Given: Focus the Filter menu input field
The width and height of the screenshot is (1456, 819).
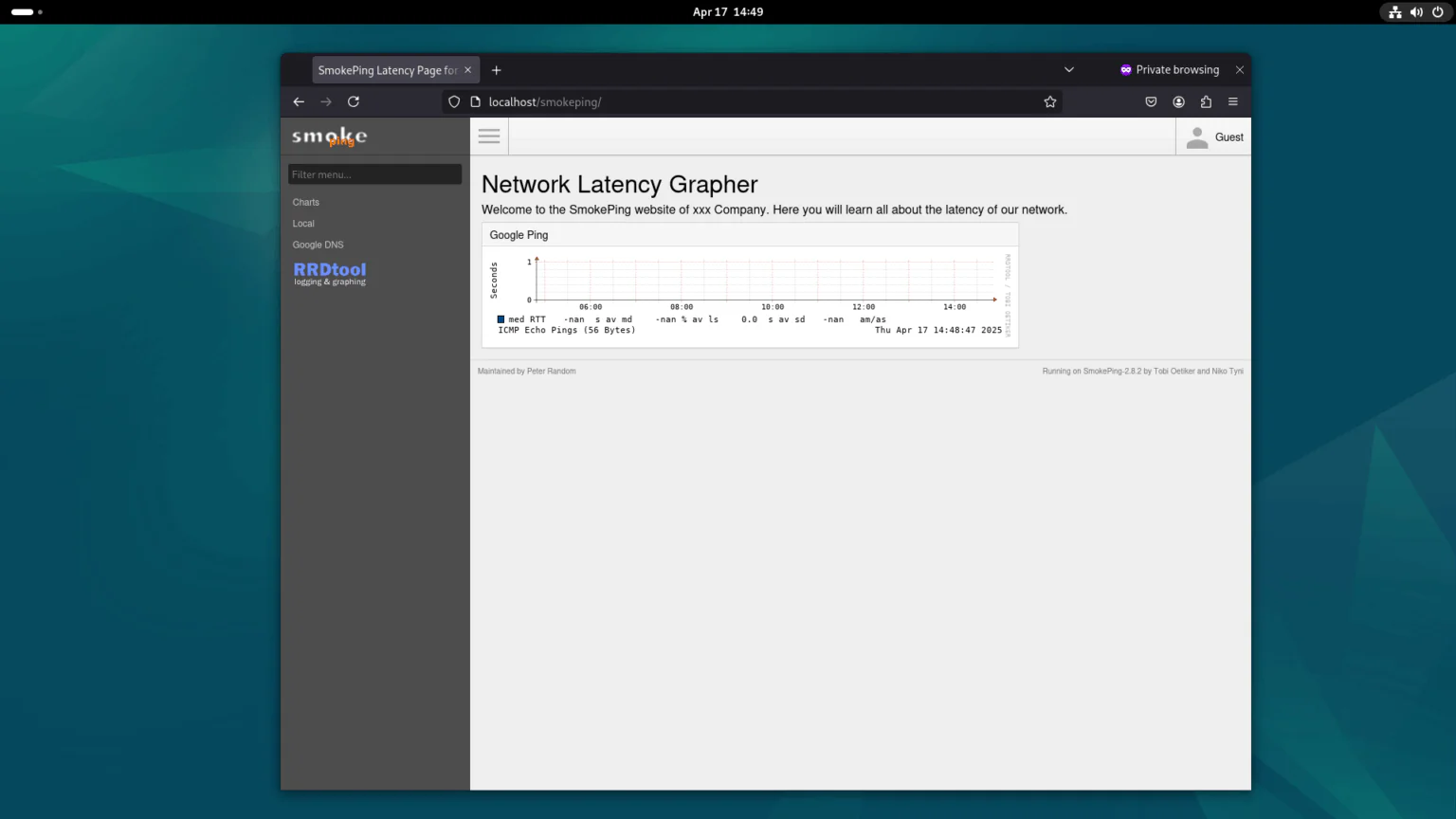Looking at the screenshot, I should click(x=375, y=174).
